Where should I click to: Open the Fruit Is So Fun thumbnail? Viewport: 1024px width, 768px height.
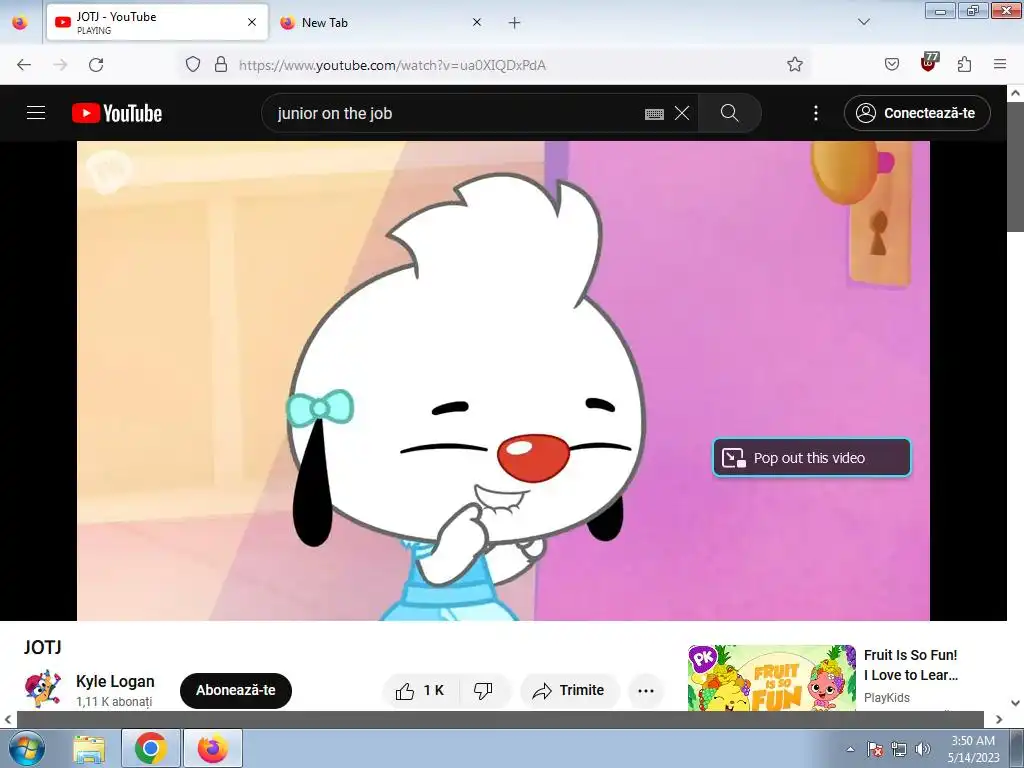click(x=771, y=678)
